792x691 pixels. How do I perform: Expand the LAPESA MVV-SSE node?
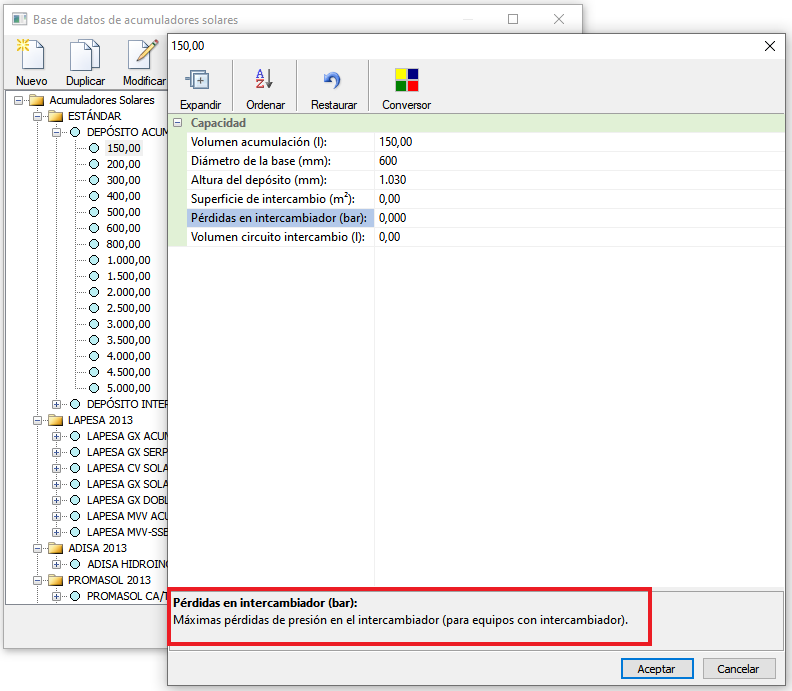point(57,532)
